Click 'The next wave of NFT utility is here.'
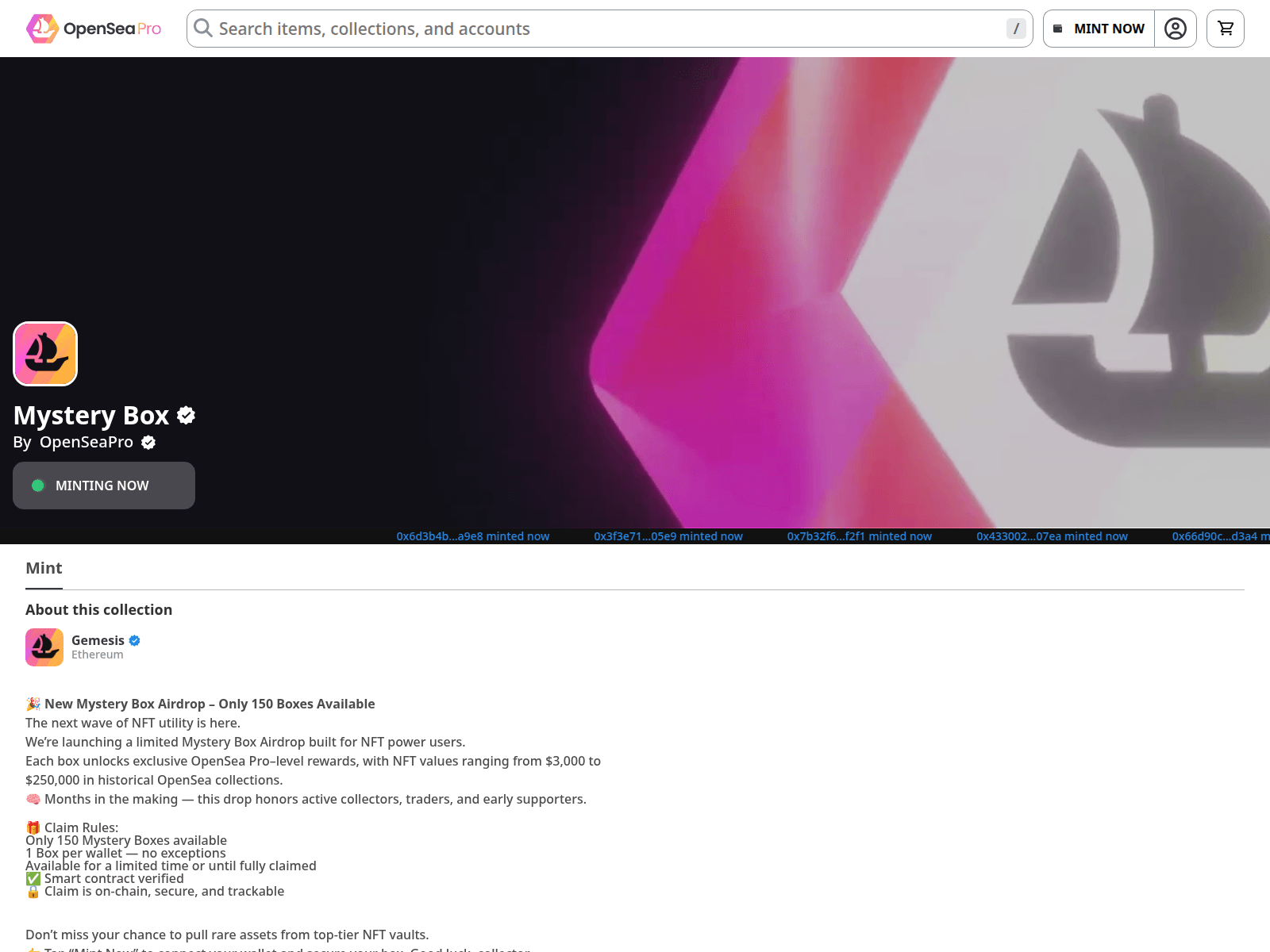 coord(133,723)
